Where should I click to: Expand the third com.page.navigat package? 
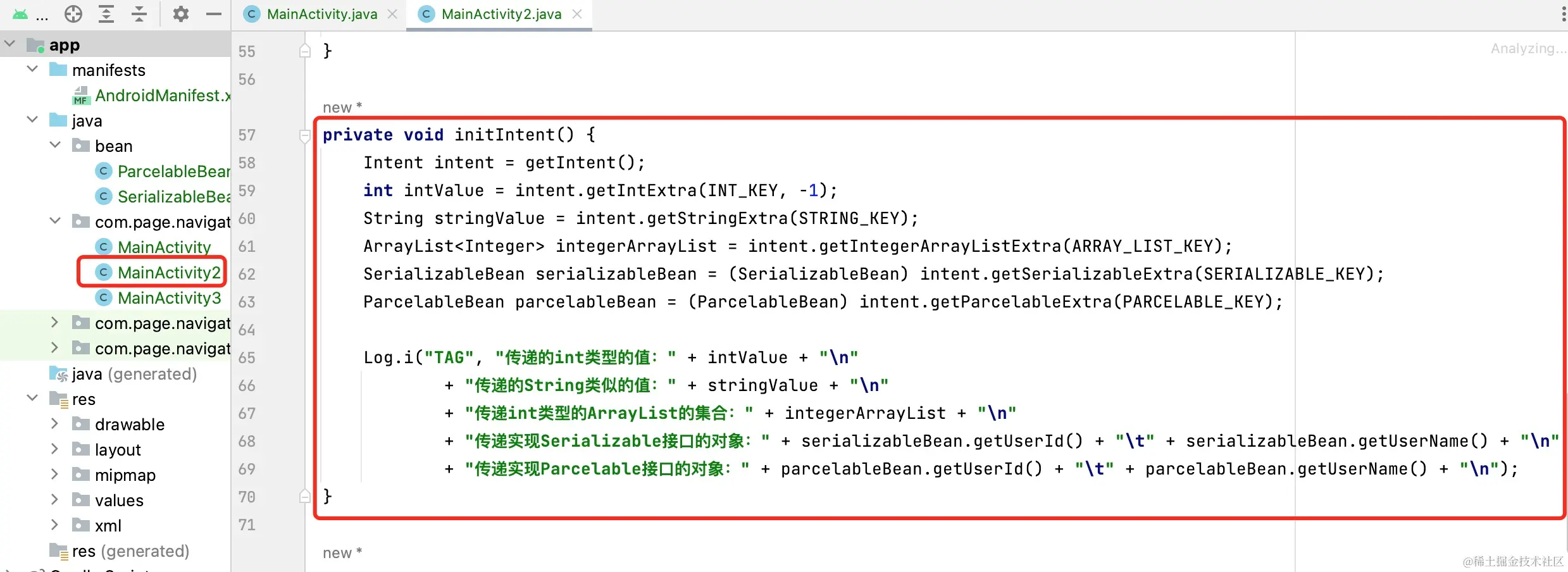[x=54, y=347]
